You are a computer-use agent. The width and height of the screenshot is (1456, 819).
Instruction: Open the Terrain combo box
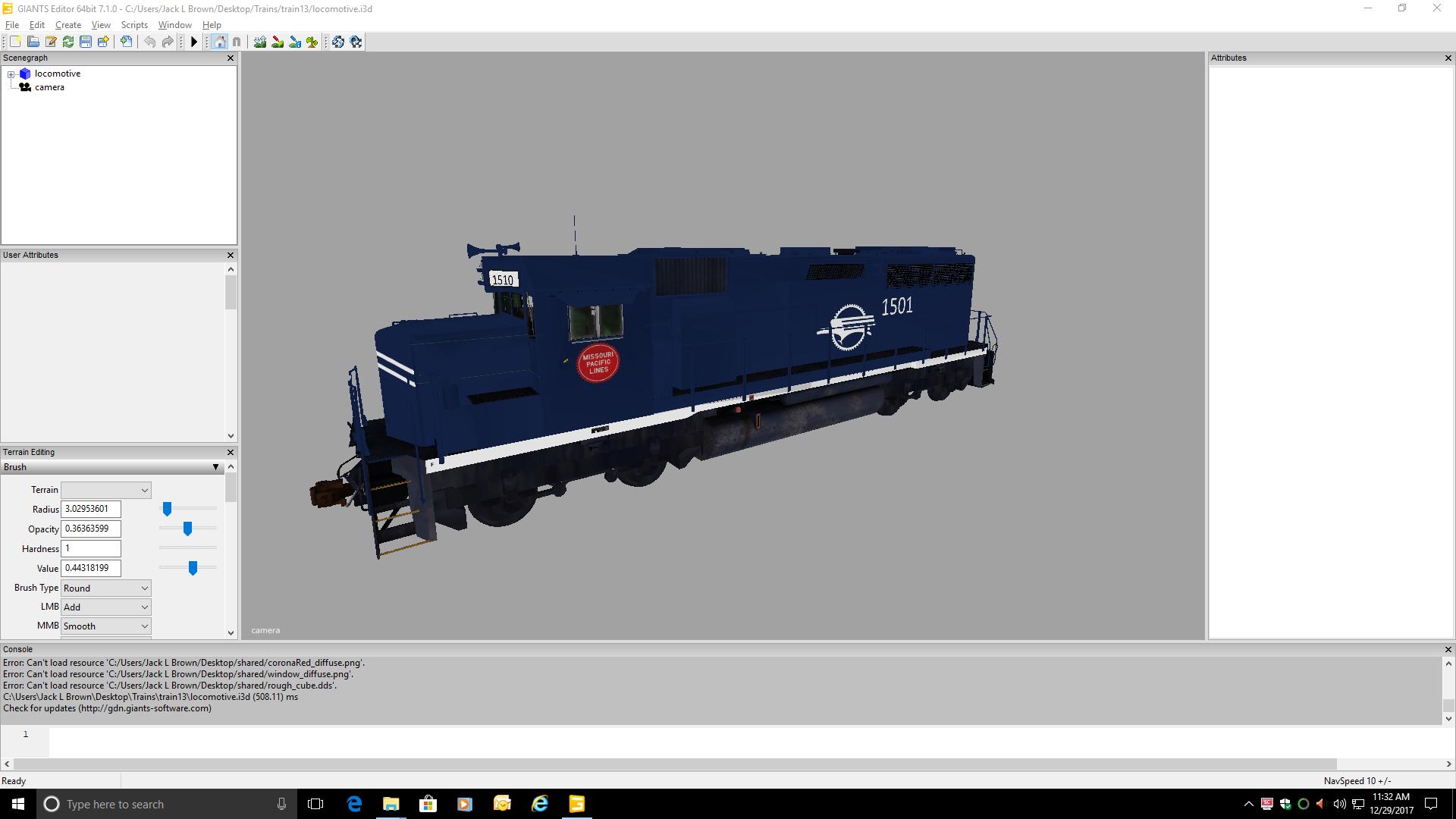(106, 491)
